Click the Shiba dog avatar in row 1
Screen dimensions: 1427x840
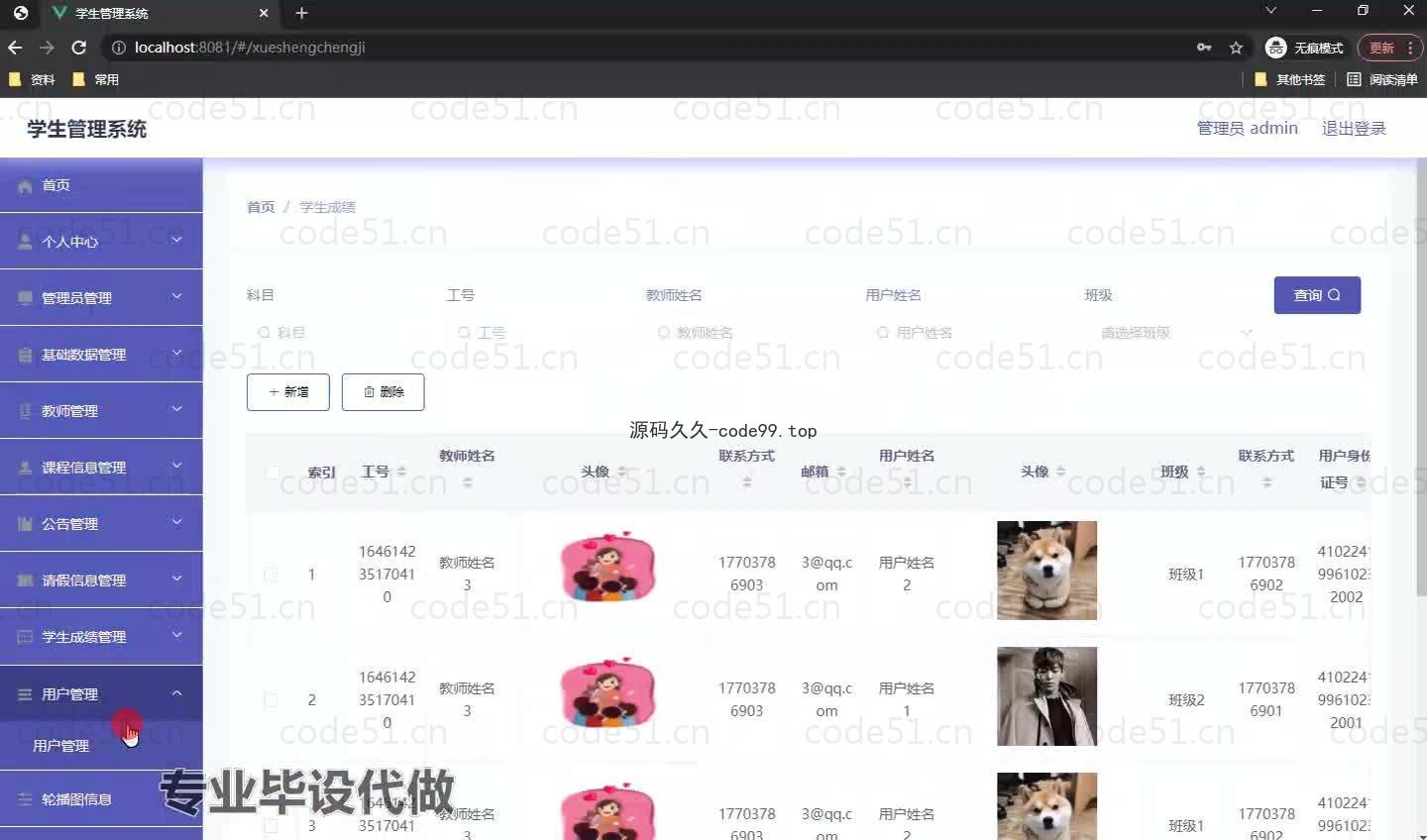(x=1046, y=571)
